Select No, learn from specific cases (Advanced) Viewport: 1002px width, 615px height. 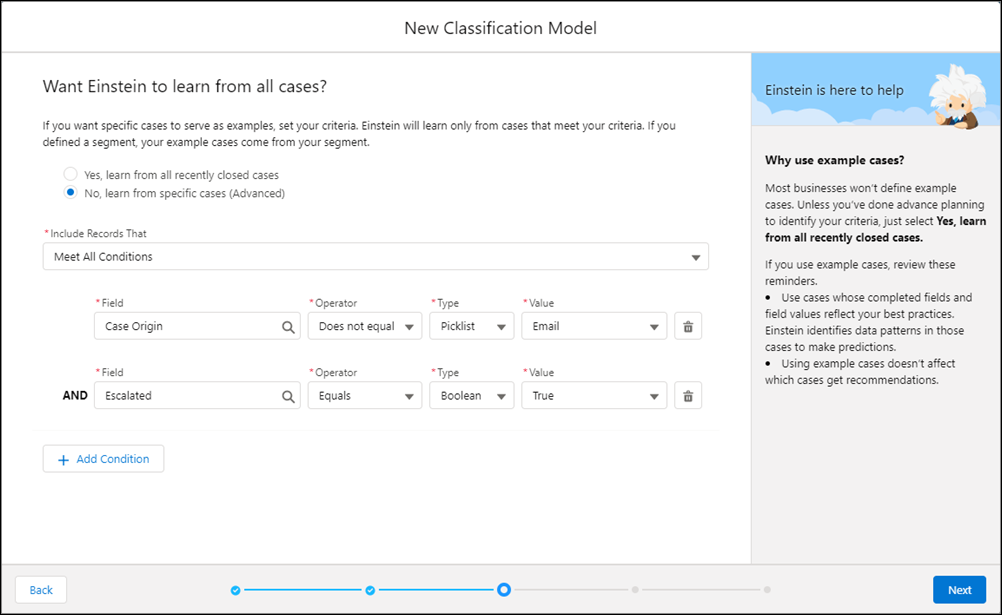[x=70, y=193]
